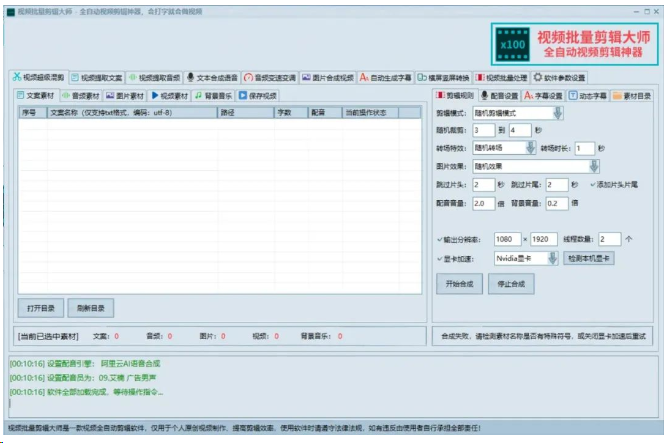Expand the Nvidia显卡 dropdown
This screenshot has height=443, width=667.
point(553,258)
